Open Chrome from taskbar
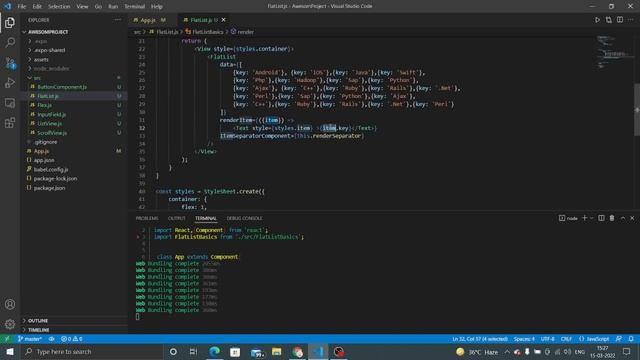Viewport: 640px width, 360px height. pos(297,351)
